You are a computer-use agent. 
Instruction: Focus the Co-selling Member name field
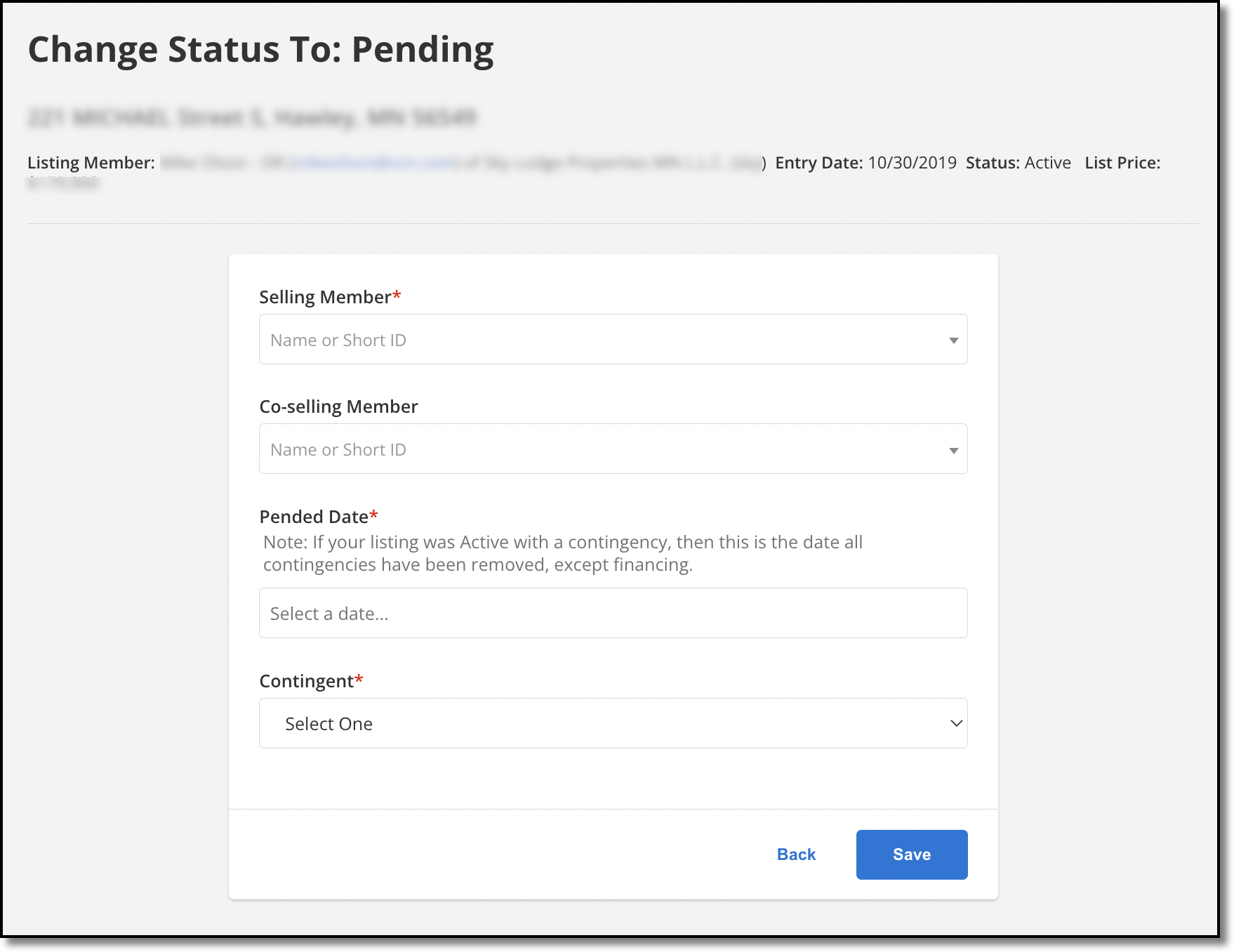pyautogui.click(x=613, y=449)
